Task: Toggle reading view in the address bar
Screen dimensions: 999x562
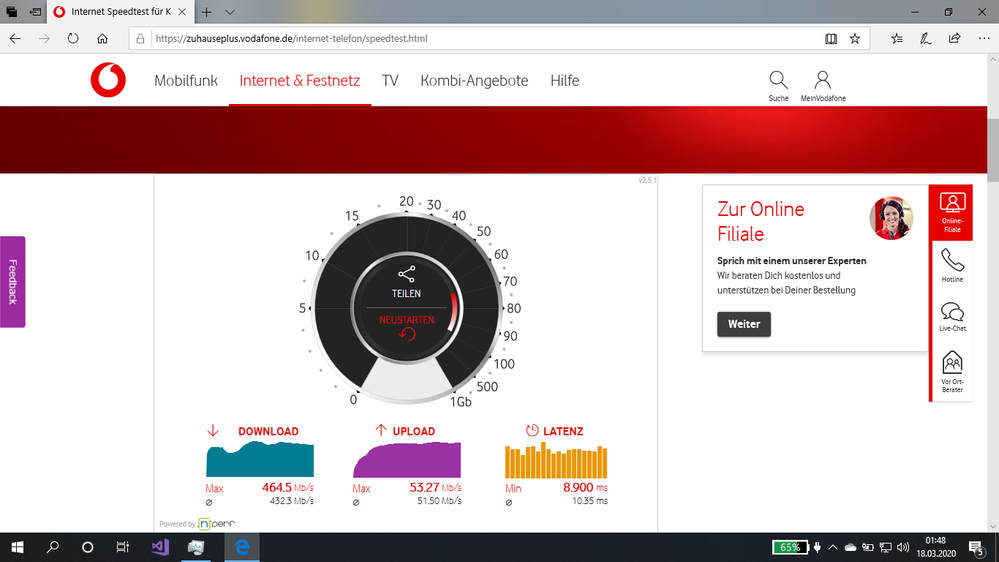Action: point(831,39)
